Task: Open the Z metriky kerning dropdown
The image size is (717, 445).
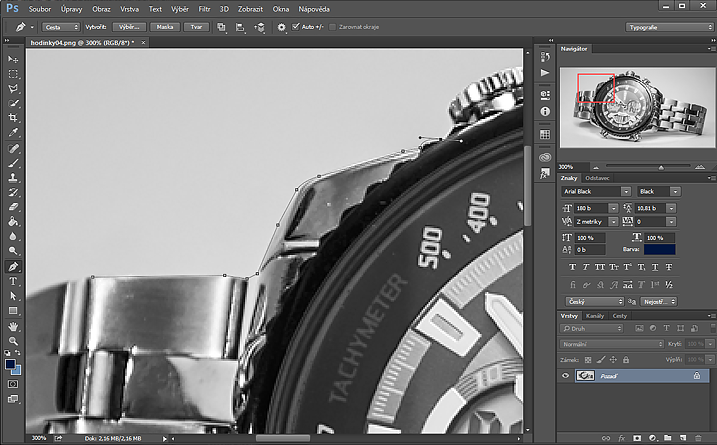Action: 613,222
